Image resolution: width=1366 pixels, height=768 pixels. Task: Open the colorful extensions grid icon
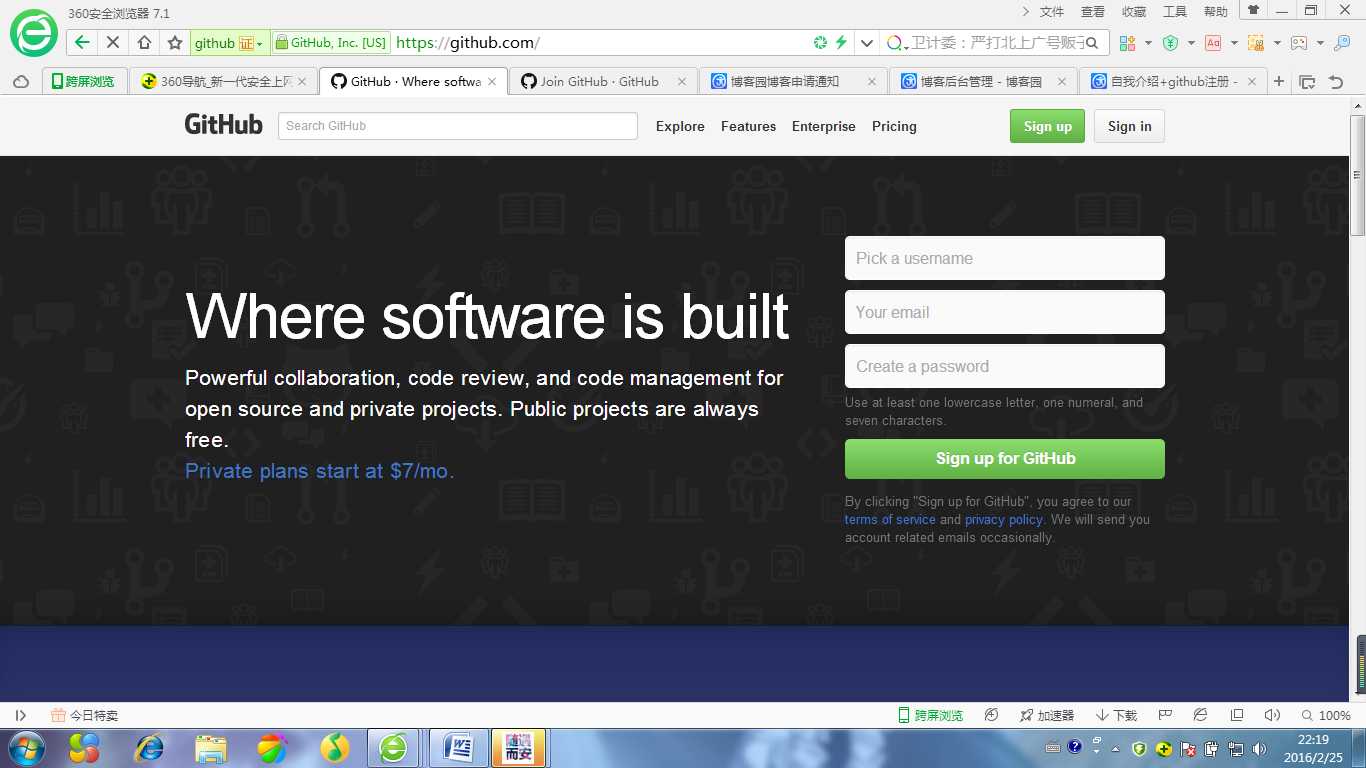(1127, 43)
